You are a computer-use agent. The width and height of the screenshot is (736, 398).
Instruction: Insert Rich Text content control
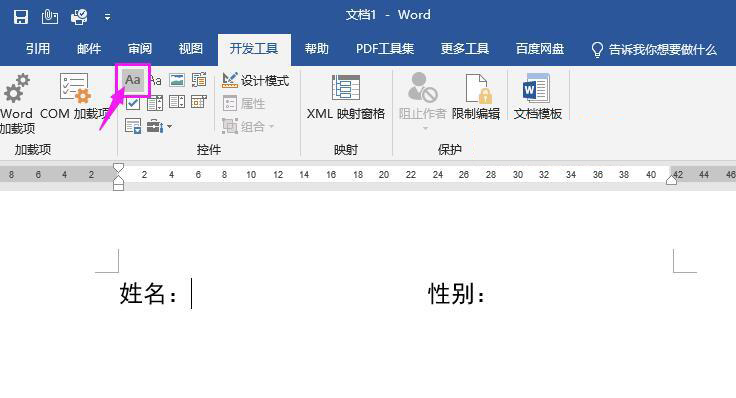133,80
